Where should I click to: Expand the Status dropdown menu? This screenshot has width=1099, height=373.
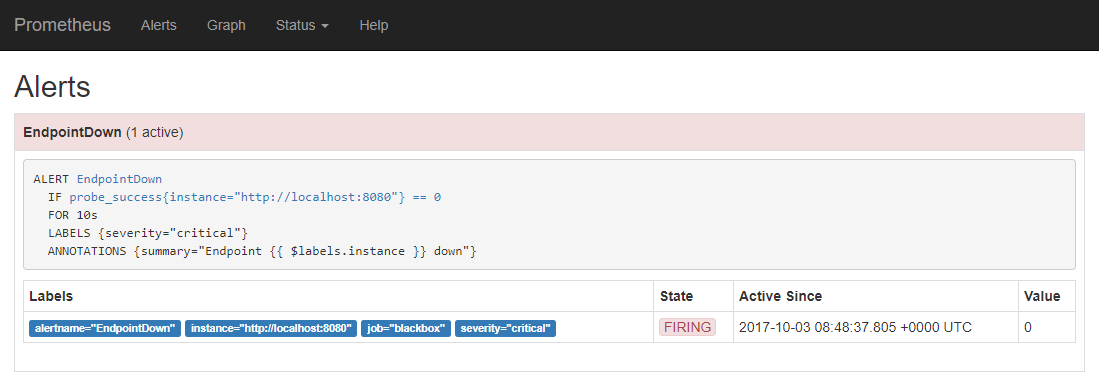click(x=302, y=25)
